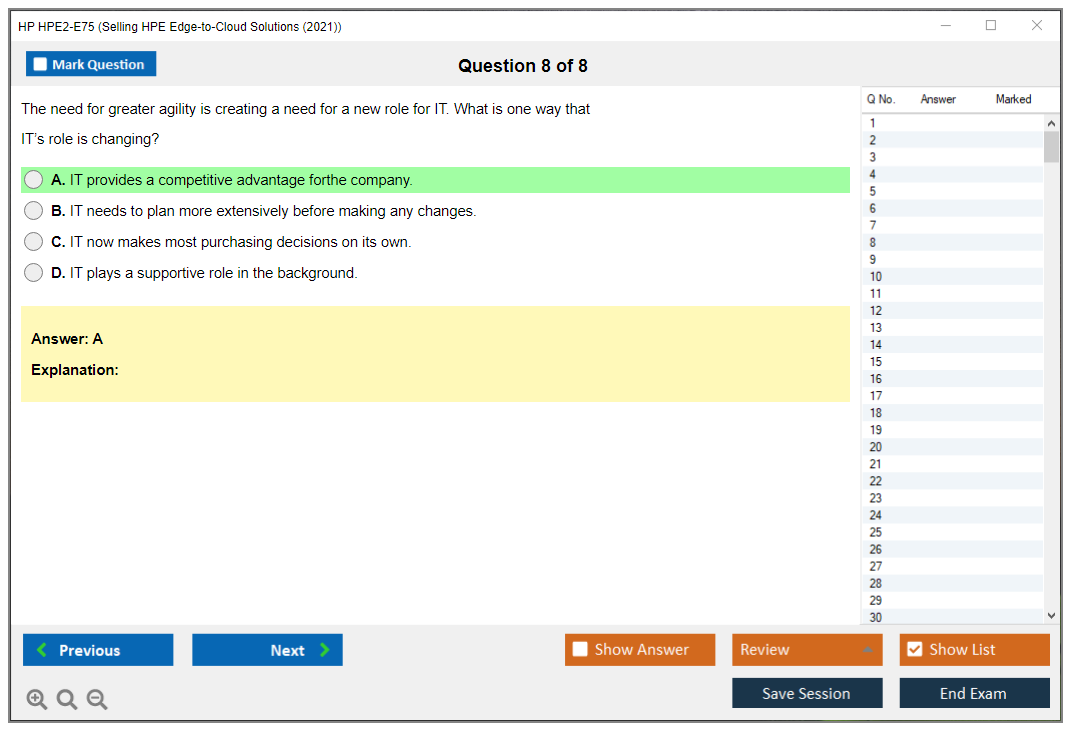Click the question list scrollbar thumb
Image resolution: width=1075 pixels, height=735 pixels.
(x=1051, y=146)
